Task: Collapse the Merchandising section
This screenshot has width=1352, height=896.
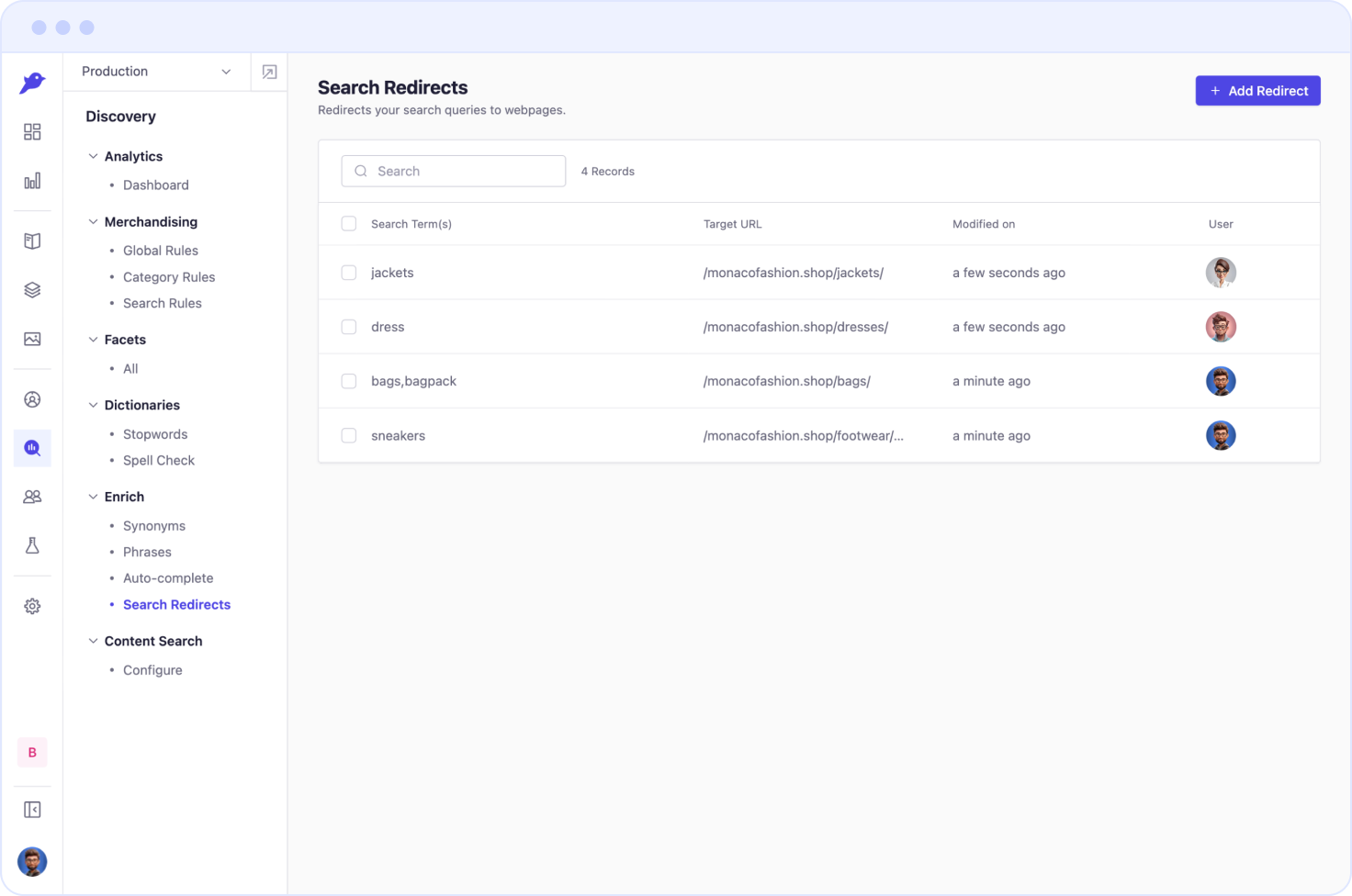Action: coord(93,222)
